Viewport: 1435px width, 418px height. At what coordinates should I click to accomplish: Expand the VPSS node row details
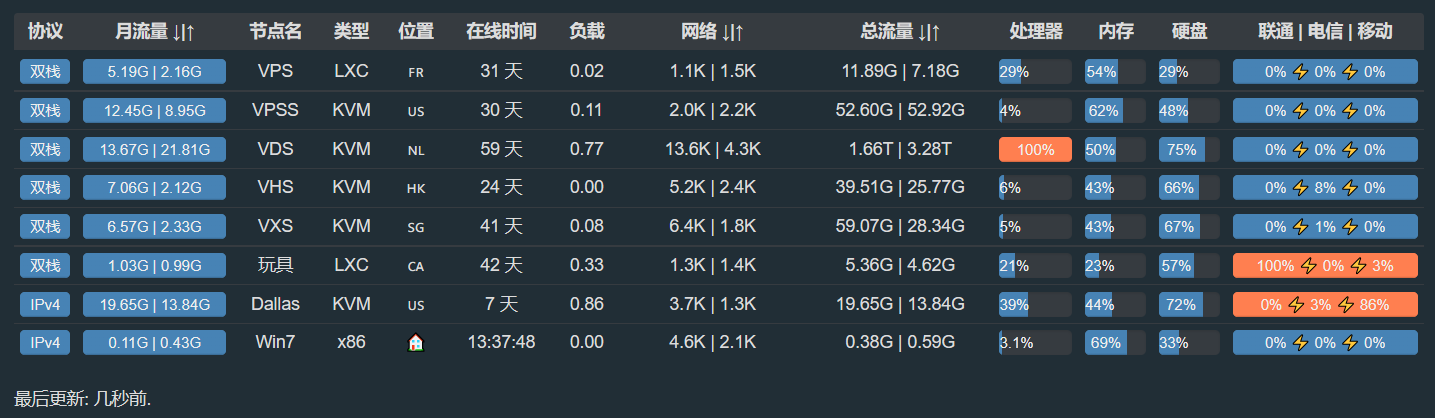click(x=275, y=110)
